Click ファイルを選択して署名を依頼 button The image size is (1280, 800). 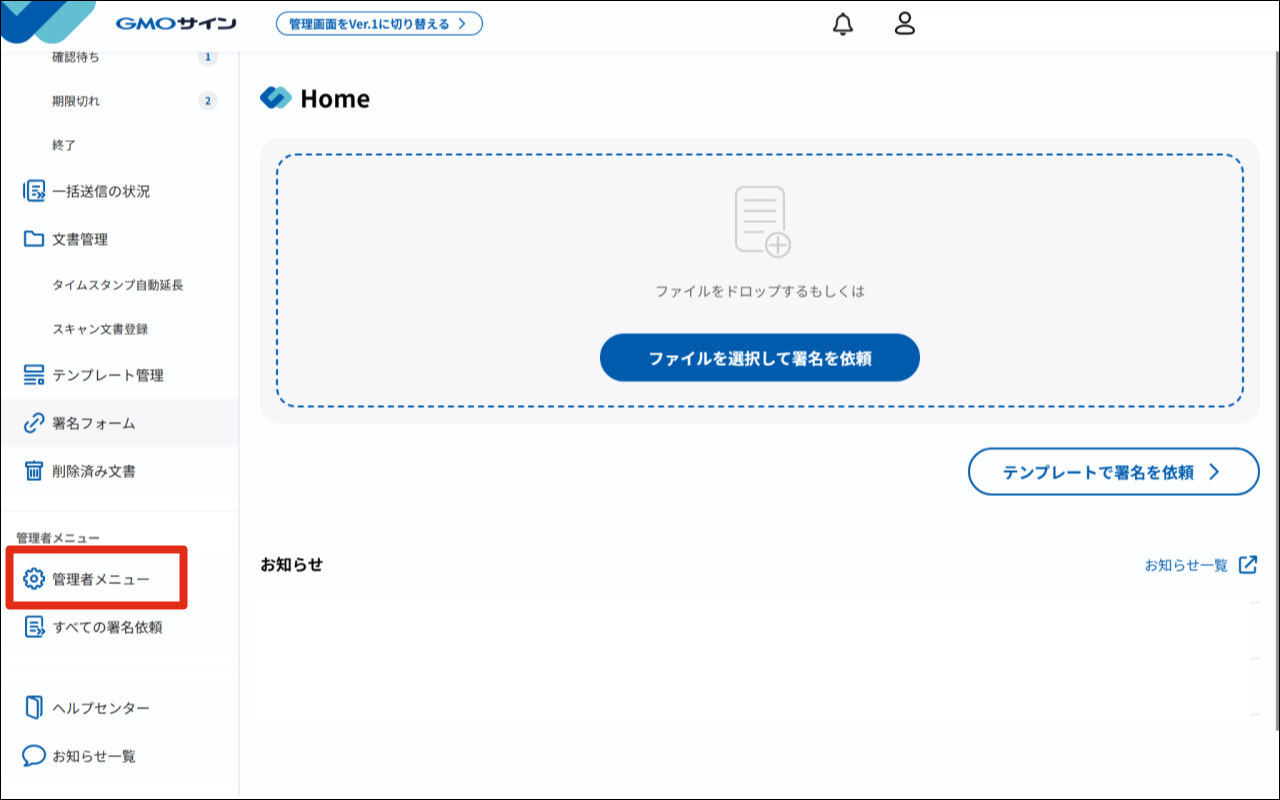click(760, 358)
